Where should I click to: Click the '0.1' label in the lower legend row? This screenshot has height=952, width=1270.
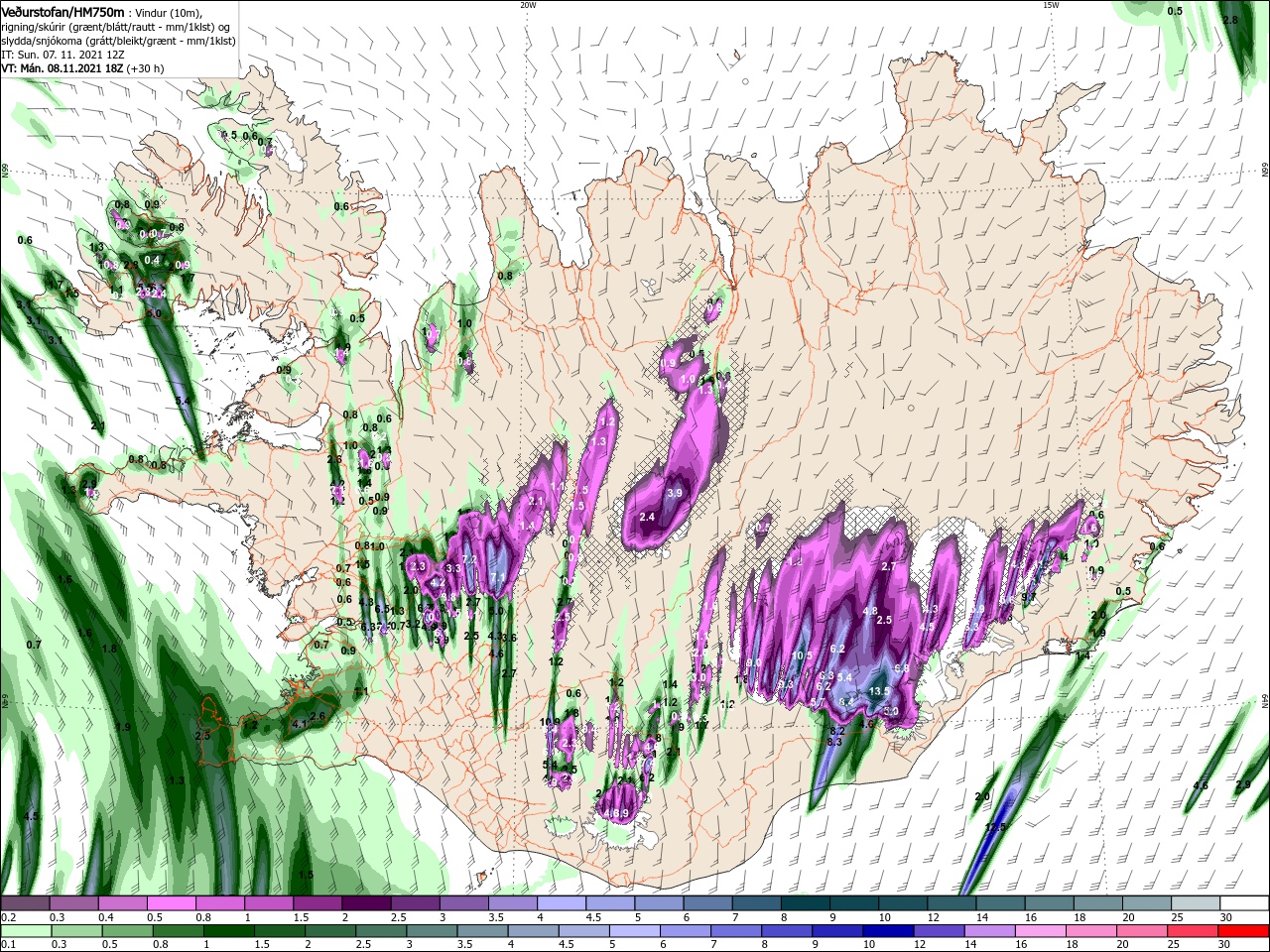click(x=8, y=945)
